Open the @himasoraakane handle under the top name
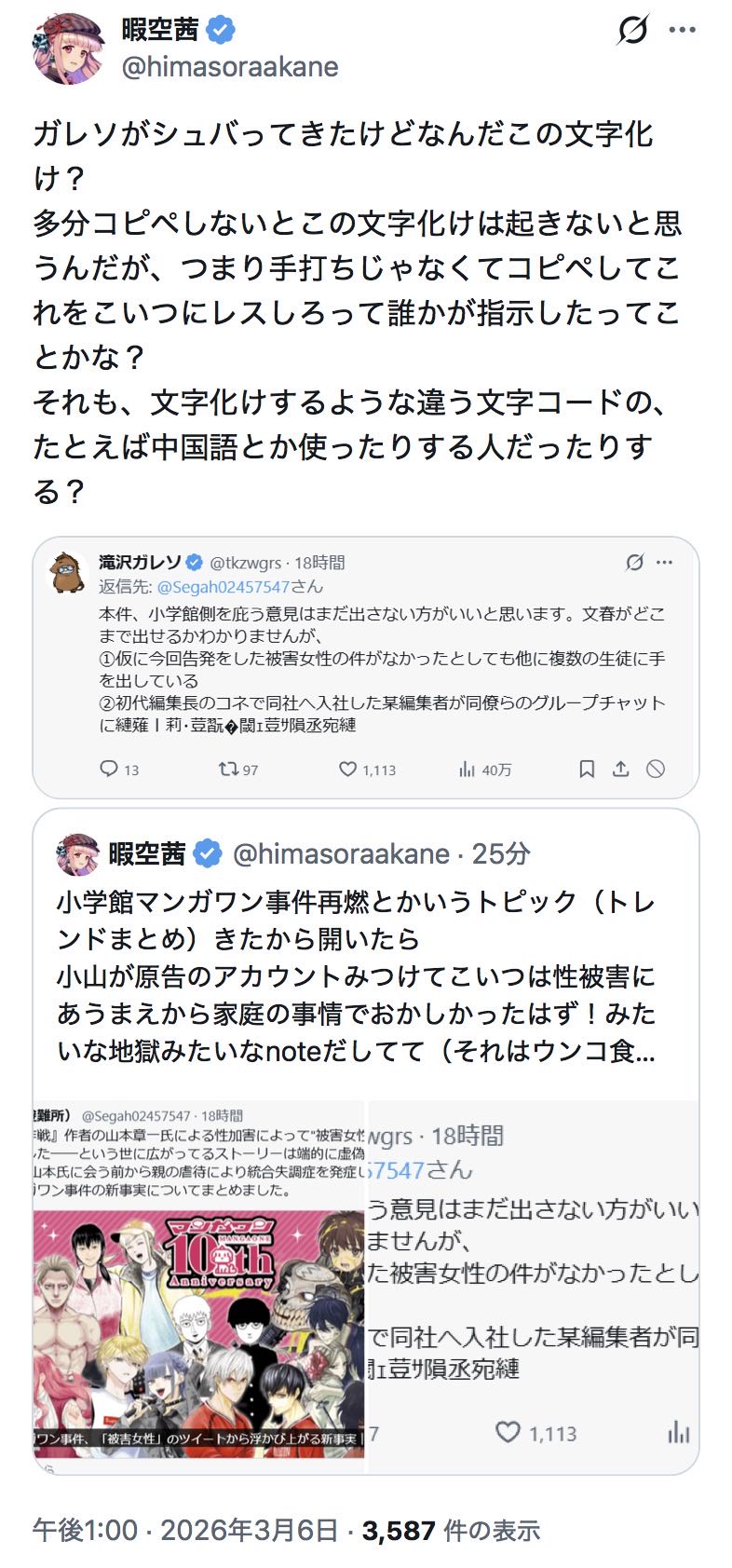 pos(229,67)
